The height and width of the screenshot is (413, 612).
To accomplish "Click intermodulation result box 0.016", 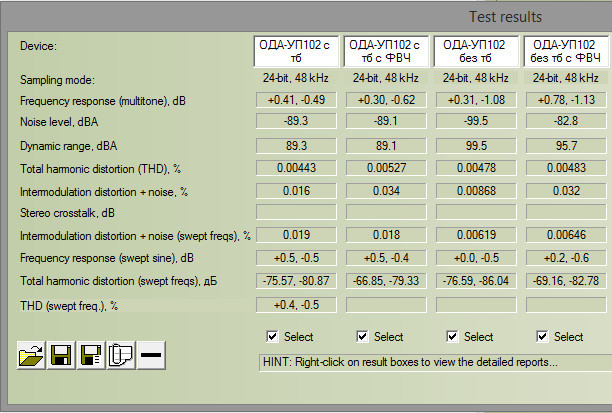I will [296, 191].
